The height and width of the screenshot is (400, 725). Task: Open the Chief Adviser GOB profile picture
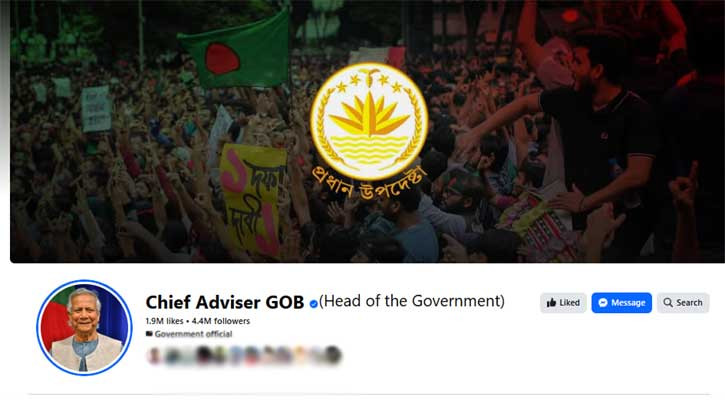point(84,327)
